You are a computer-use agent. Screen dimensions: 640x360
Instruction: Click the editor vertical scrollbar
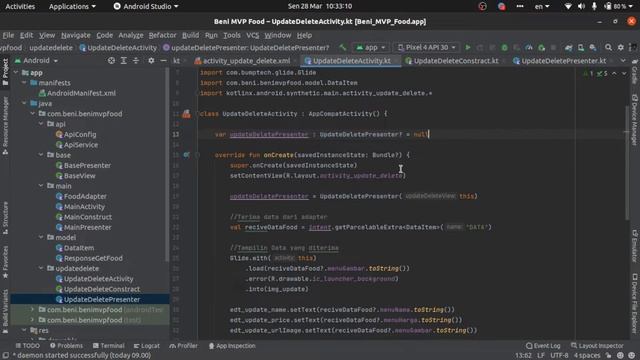point(627,162)
